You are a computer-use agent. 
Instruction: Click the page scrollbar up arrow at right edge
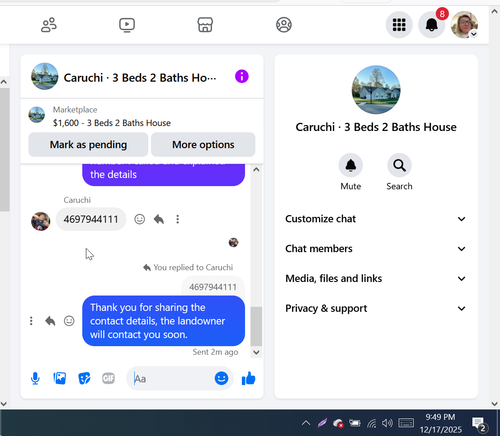coord(494,11)
